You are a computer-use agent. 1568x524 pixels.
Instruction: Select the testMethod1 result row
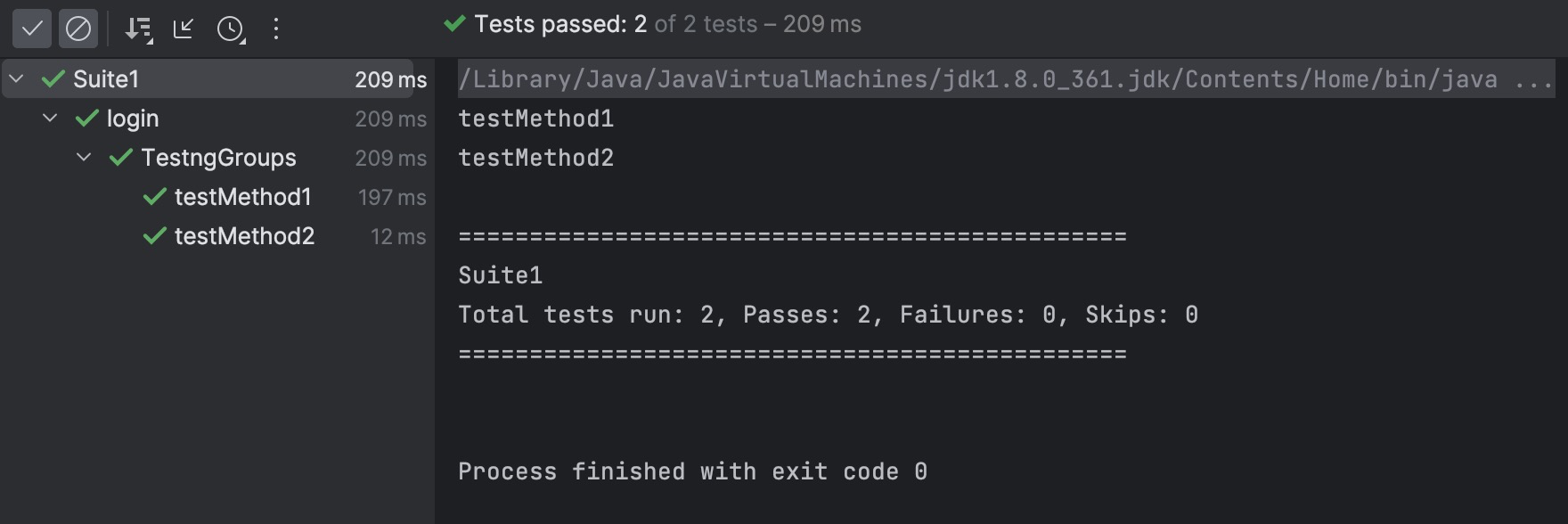tap(242, 197)
